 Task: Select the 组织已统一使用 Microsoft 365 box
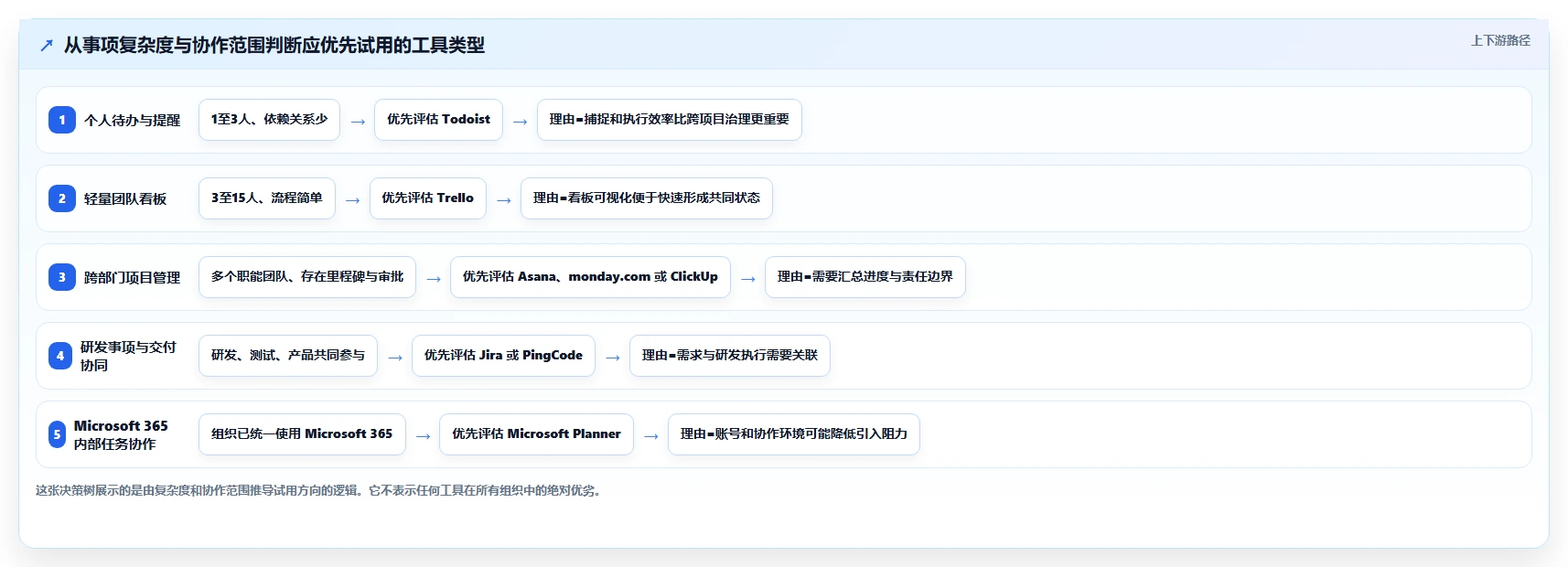[x=302, y=434]
